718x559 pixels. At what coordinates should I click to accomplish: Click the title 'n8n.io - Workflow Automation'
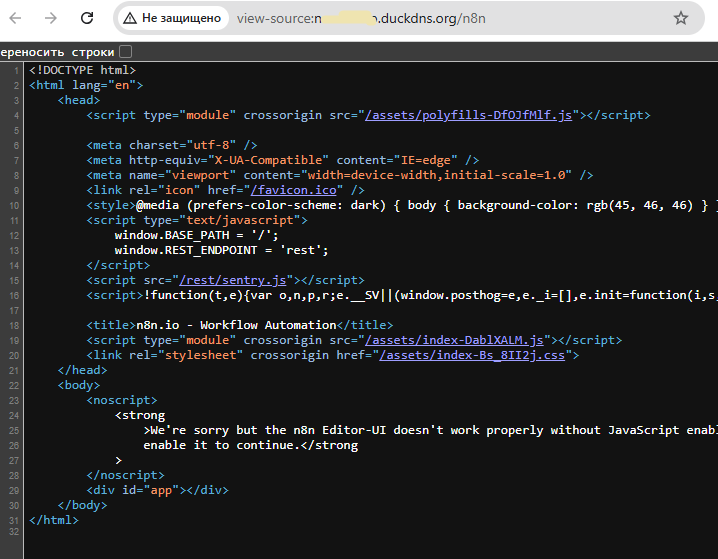[x=236, y=325]
